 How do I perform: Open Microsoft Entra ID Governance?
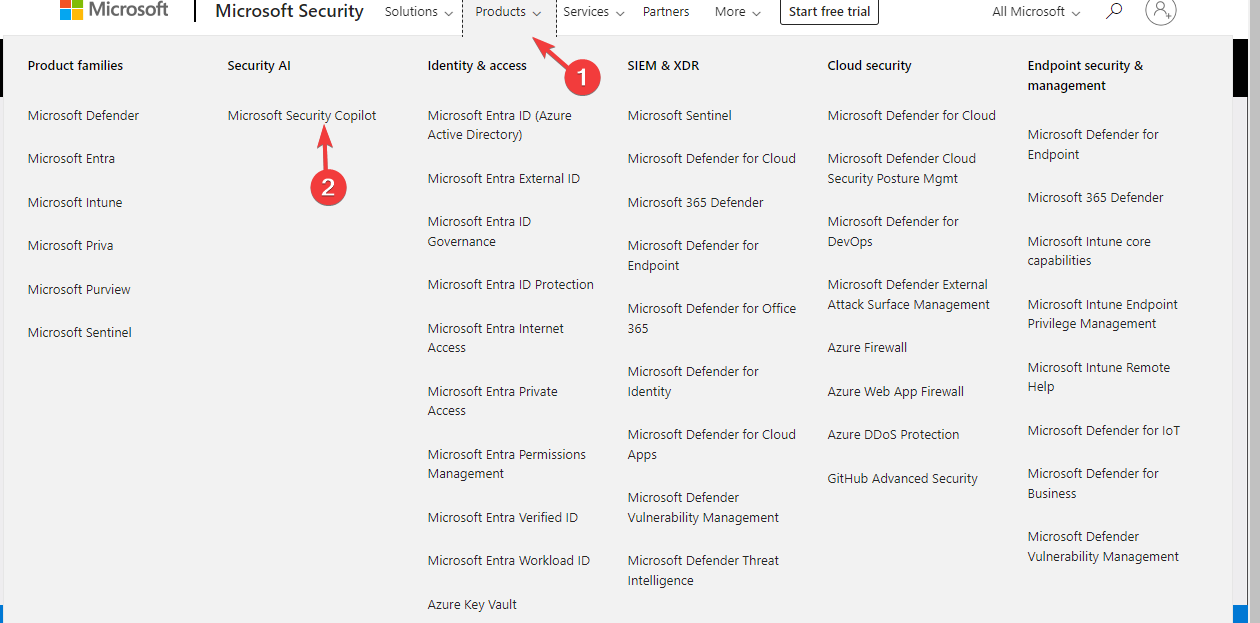[x=479, y=232]
